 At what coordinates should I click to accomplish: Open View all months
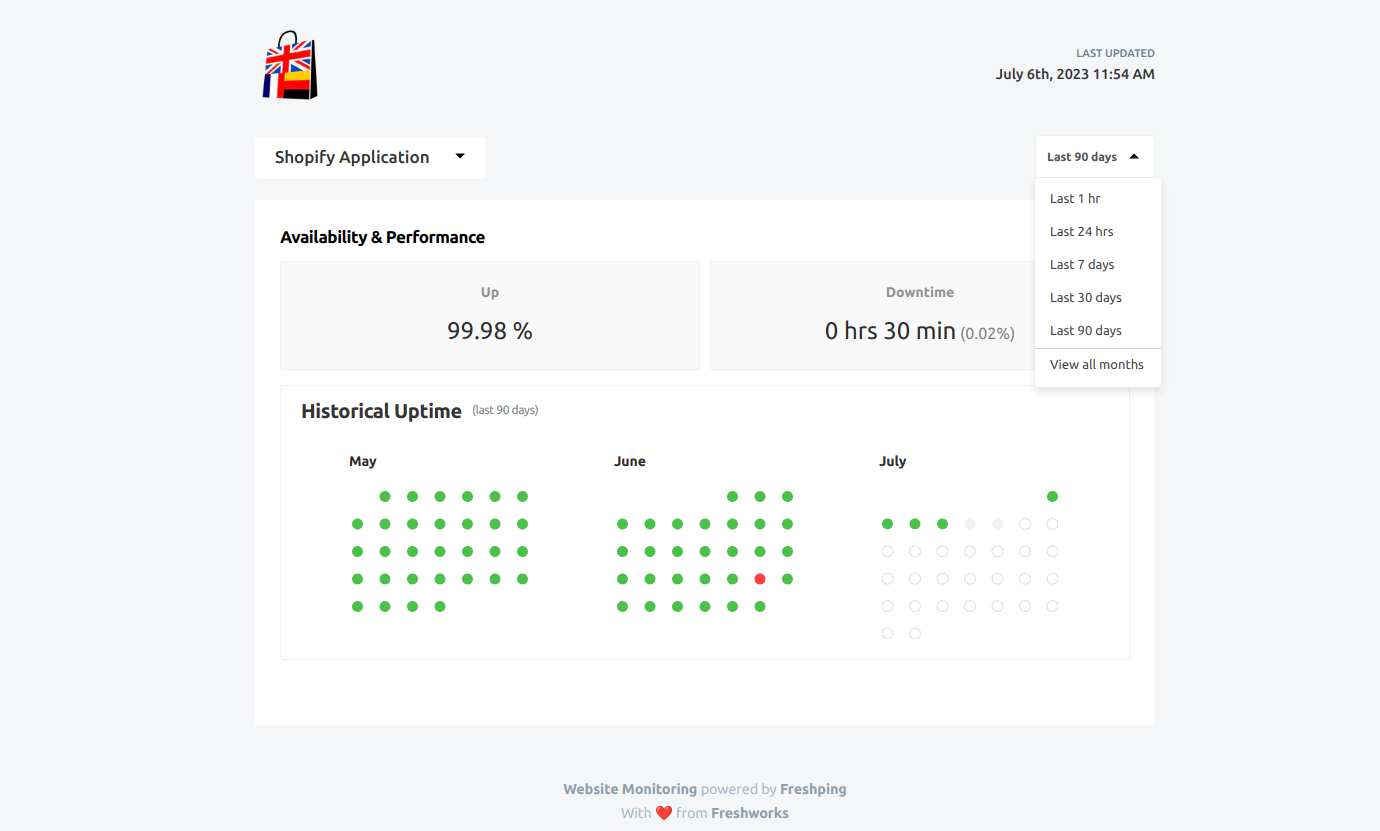1096,365
